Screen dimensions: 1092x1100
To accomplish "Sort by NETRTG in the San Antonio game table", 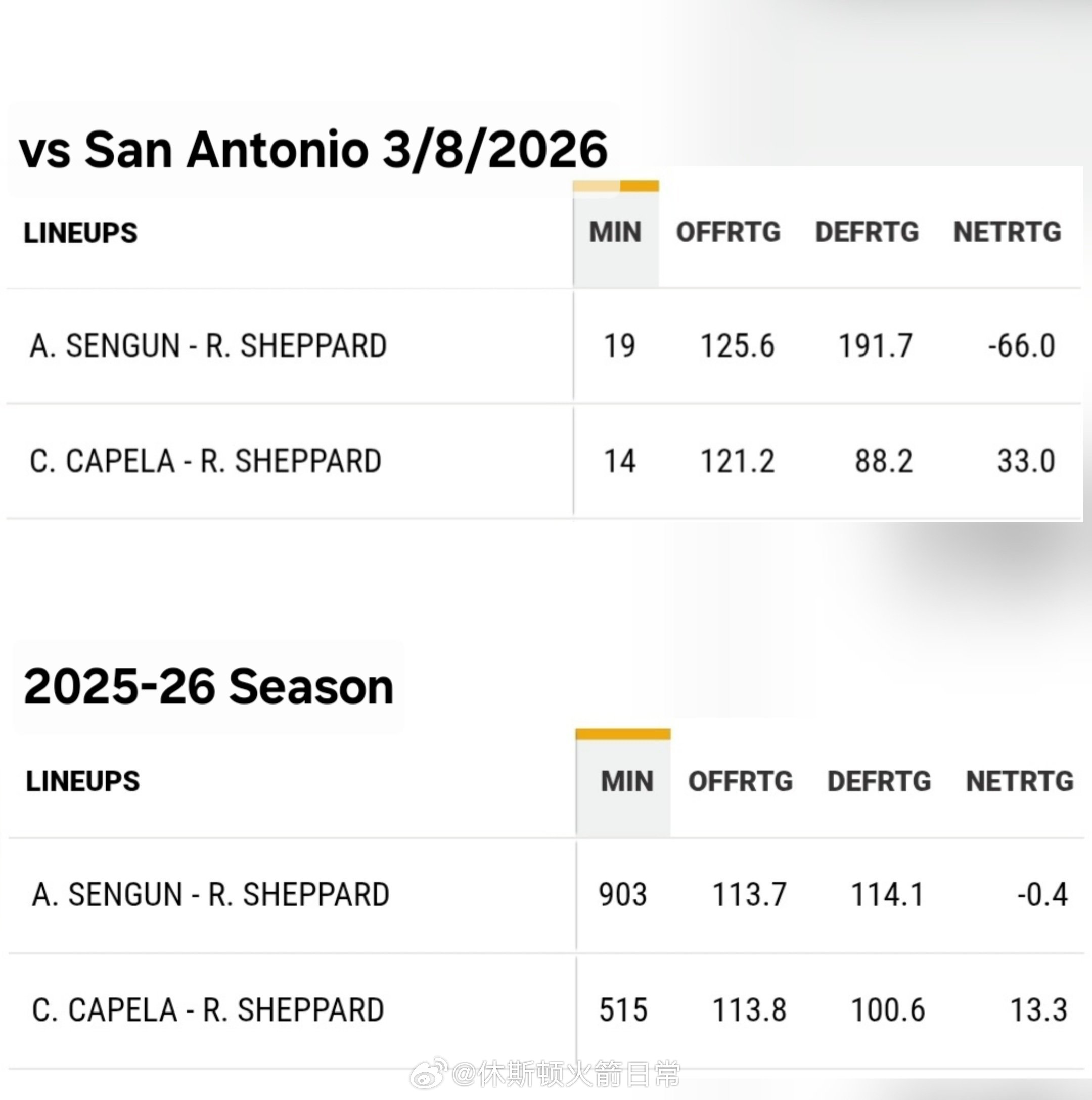I will point(1007,232).
